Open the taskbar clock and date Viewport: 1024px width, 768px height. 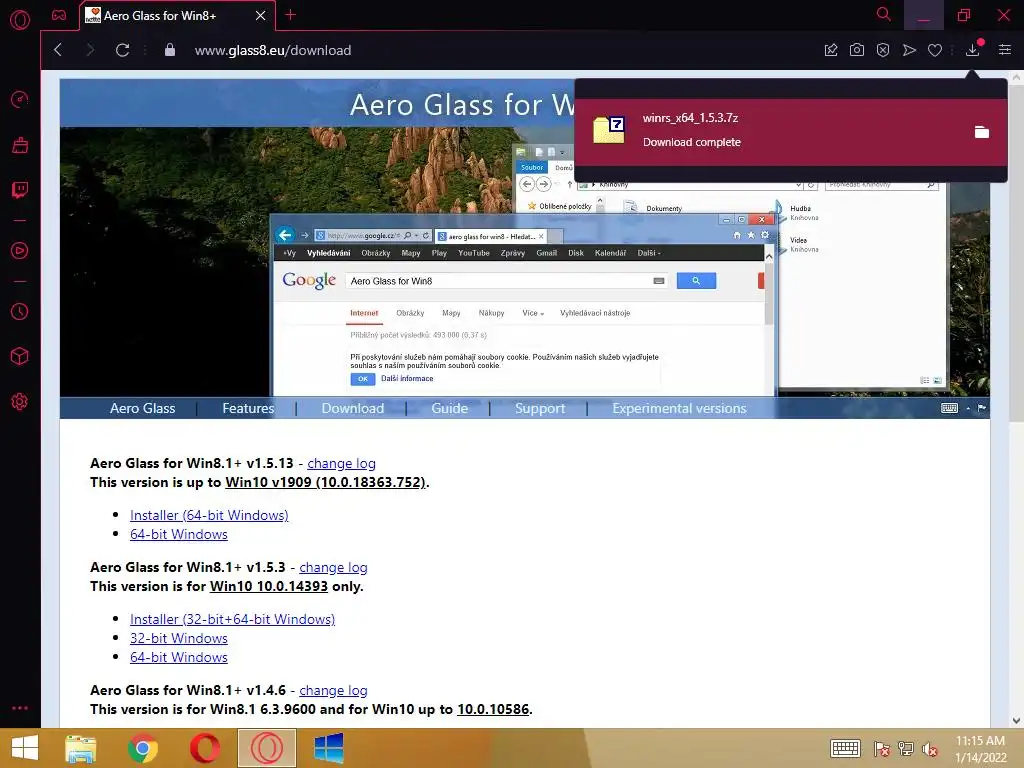[x=980, y=749]
